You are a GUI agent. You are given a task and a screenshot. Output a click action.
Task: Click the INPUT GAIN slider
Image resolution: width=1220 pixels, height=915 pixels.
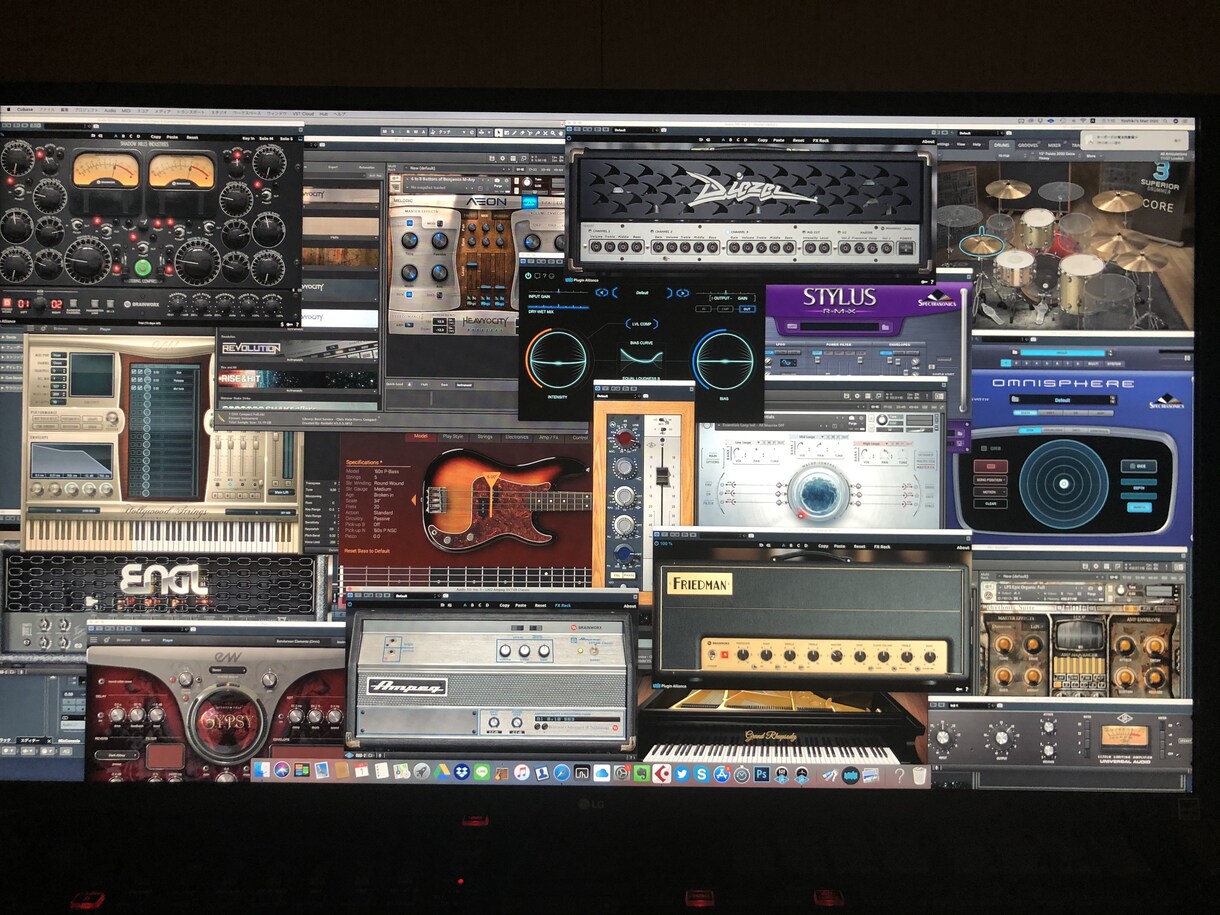pyautogui.click(x=559, y=291)
